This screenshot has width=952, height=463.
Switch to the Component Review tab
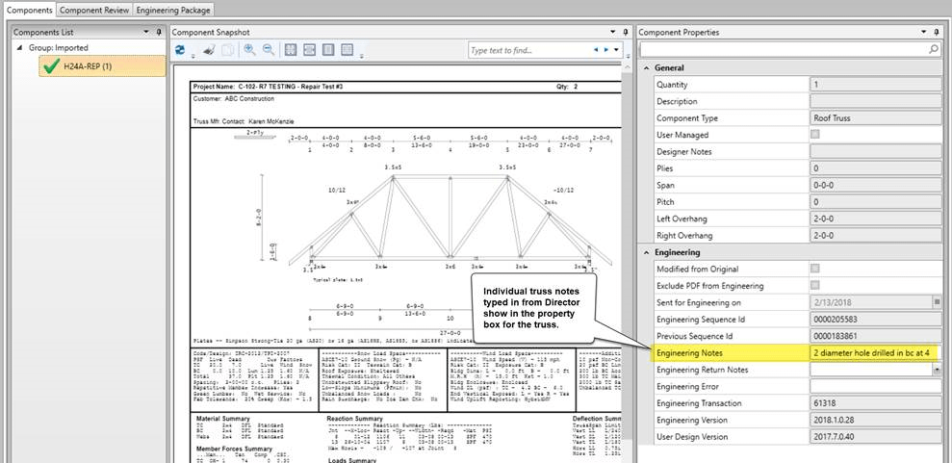point(95,10)
